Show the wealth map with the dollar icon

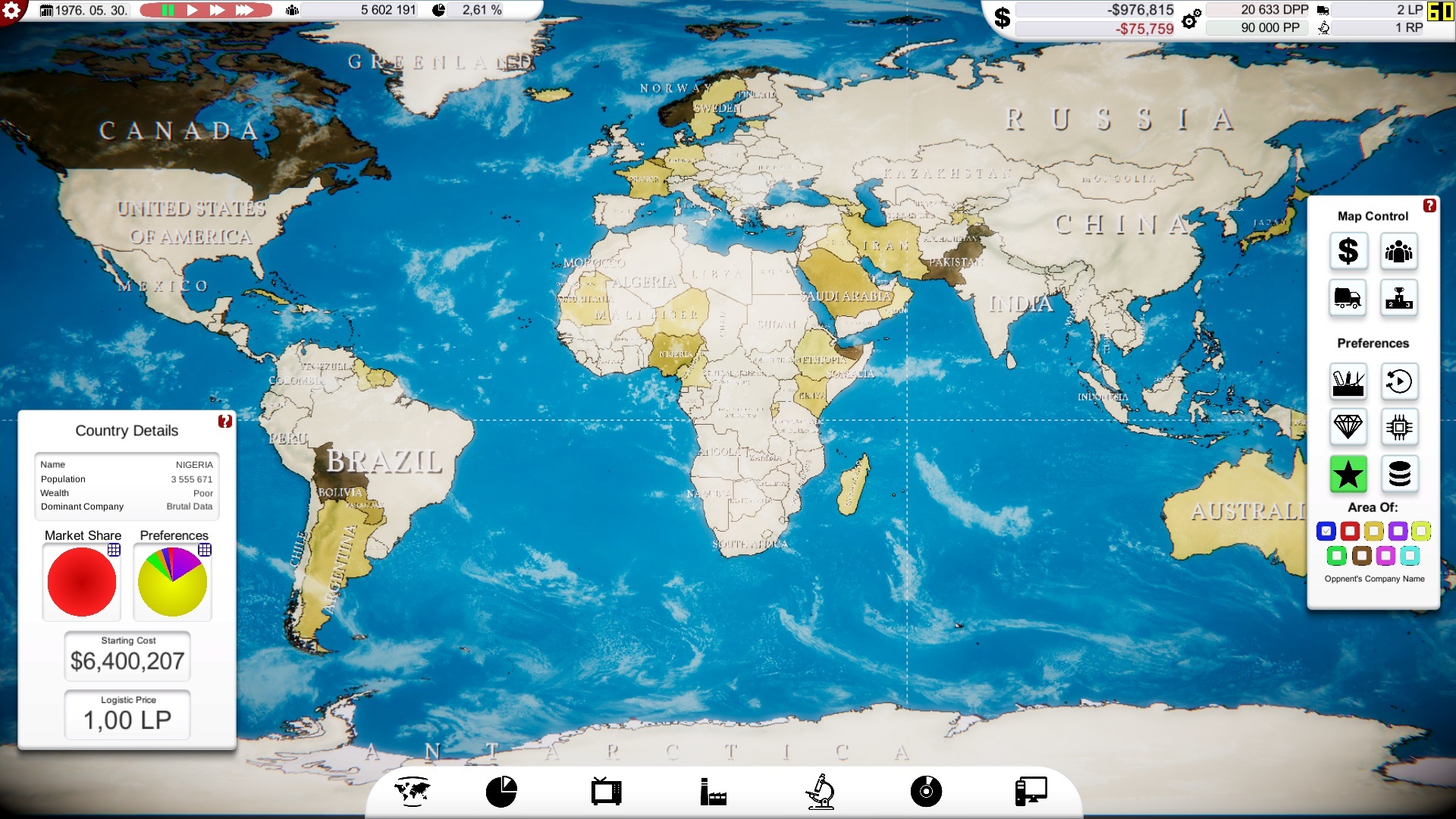[x=1348, y=251]
